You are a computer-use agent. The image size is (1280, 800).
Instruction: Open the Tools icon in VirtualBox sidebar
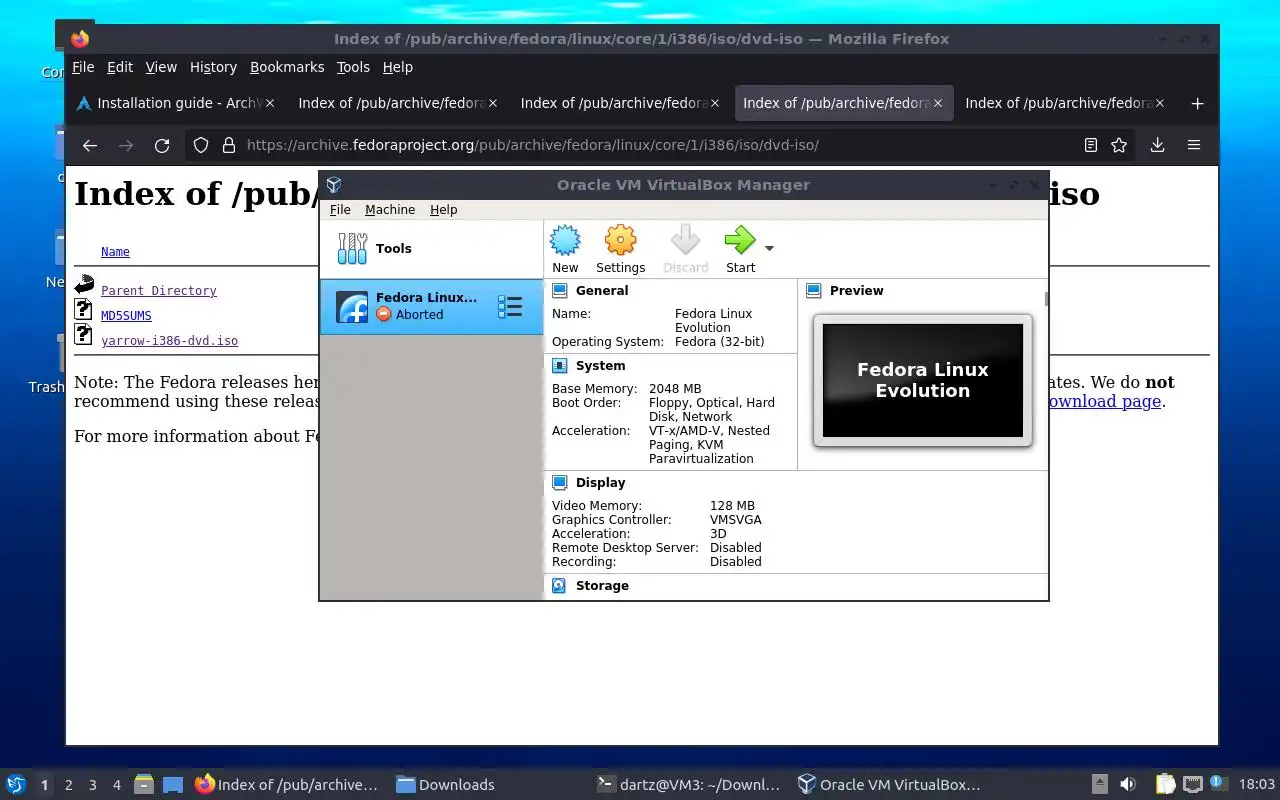(x=352, y=248)
